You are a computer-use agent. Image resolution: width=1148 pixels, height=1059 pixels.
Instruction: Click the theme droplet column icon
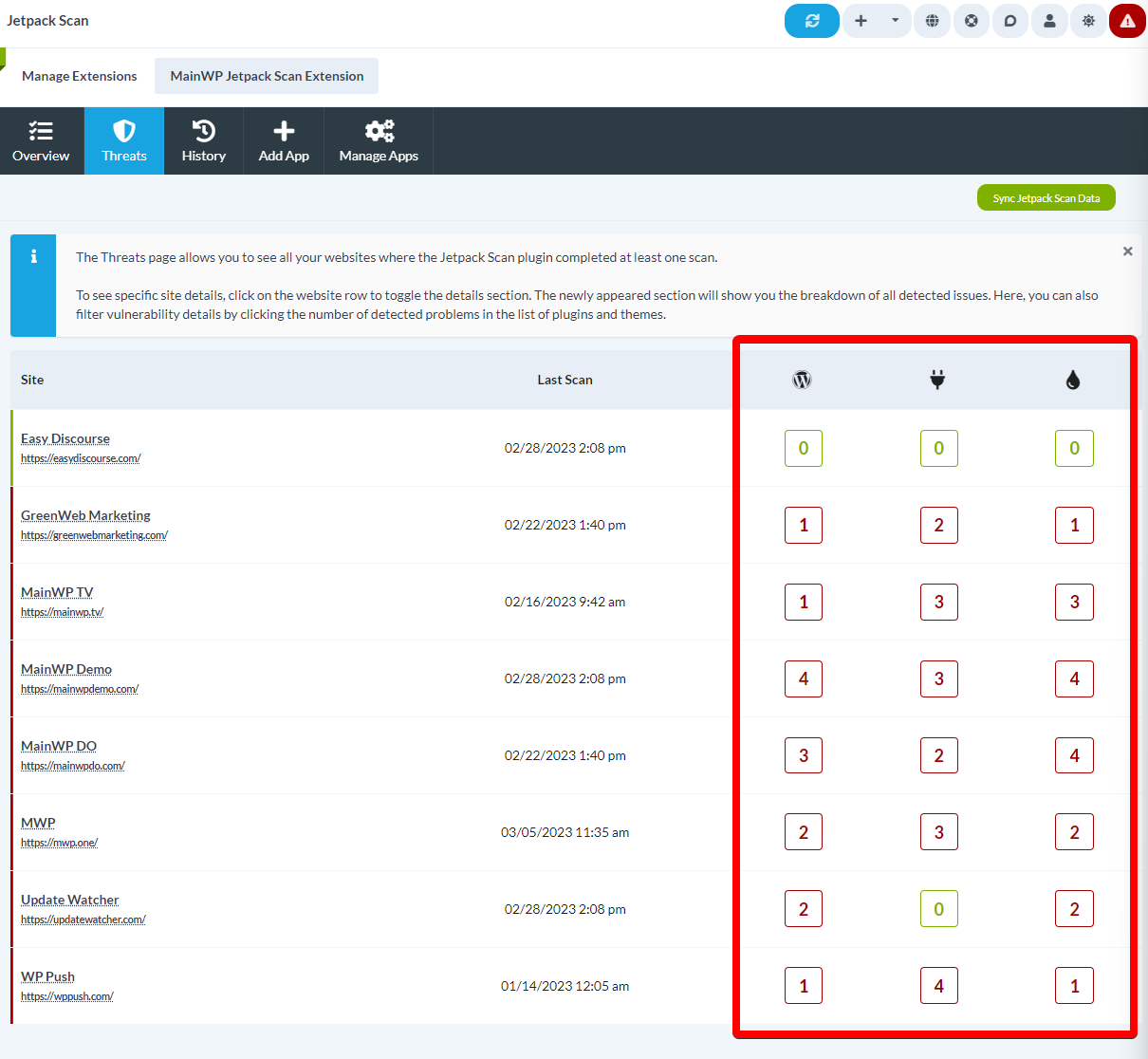[1073, 378]
